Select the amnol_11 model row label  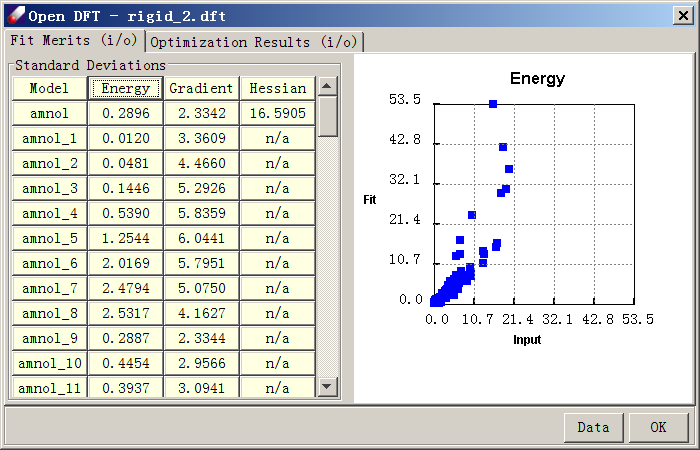pyautogui.click(x=49, y=387)
